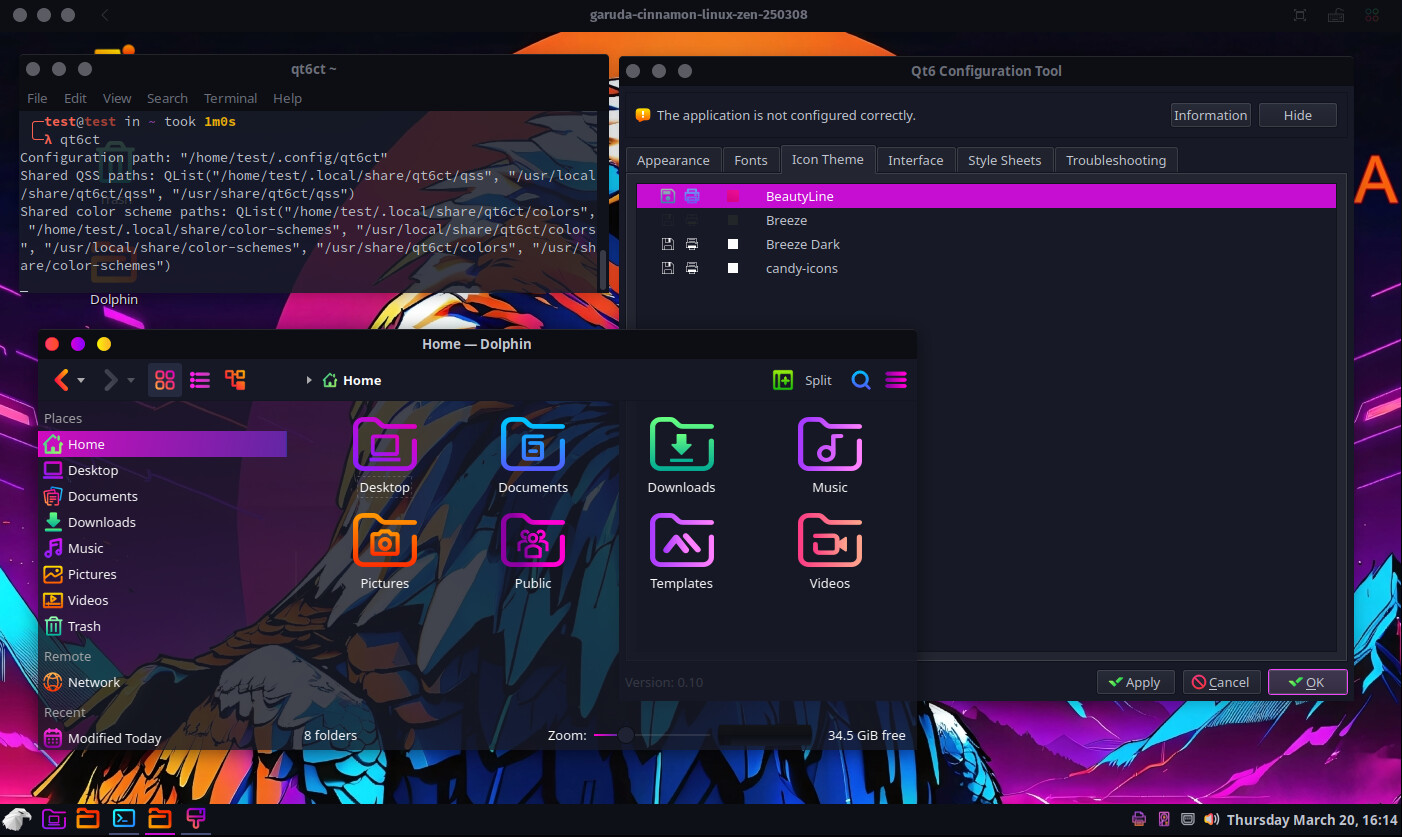Viewport: 1402px width, 837px height.
Task: Open Trash in the Places sidebar
Action: pyautogui.click(x=162, y=626)
